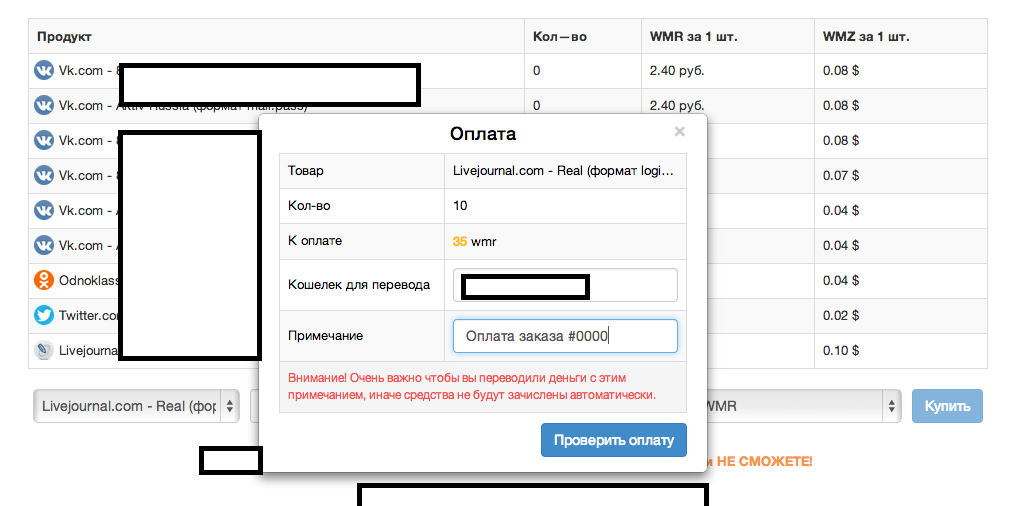Click the 0.10 $ price in Livejournal row
Image resolution: width=1009 pixels, height=506 pixels.
[x=841, y=350]
